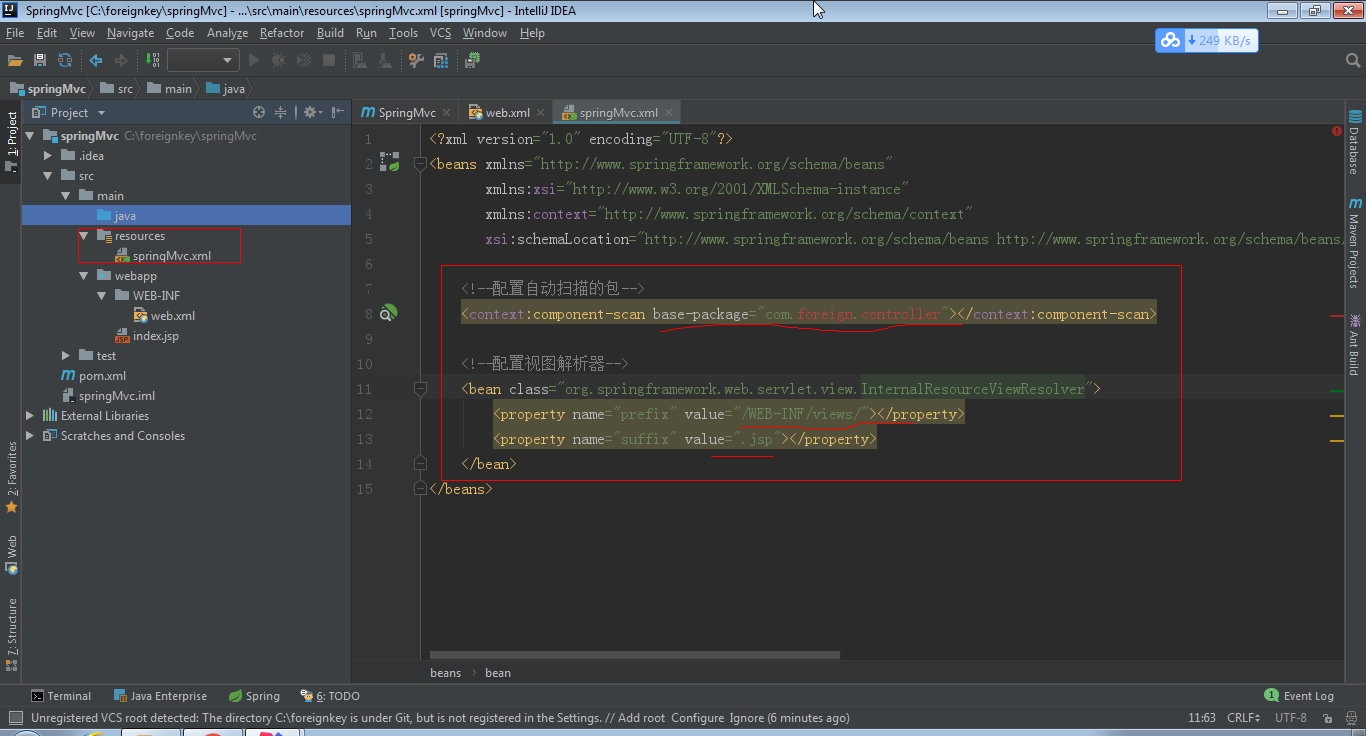Viewport: 1366px width, 736px height.
Task: Hide the Project panel with the hide icon
Action: tap(338, 113)
